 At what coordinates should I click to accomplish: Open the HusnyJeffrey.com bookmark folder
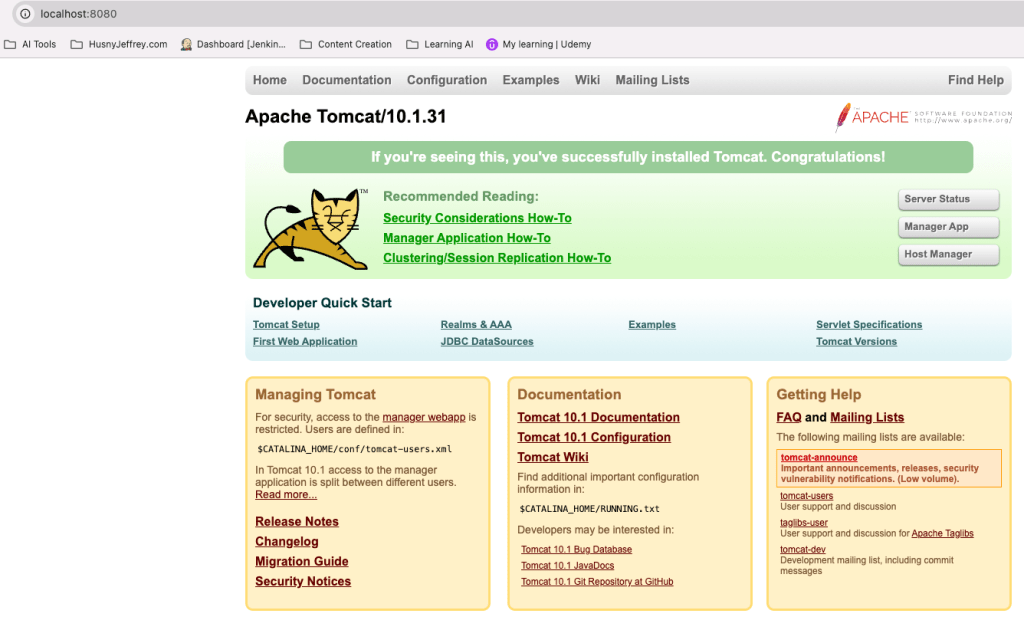tap(119, 44)
